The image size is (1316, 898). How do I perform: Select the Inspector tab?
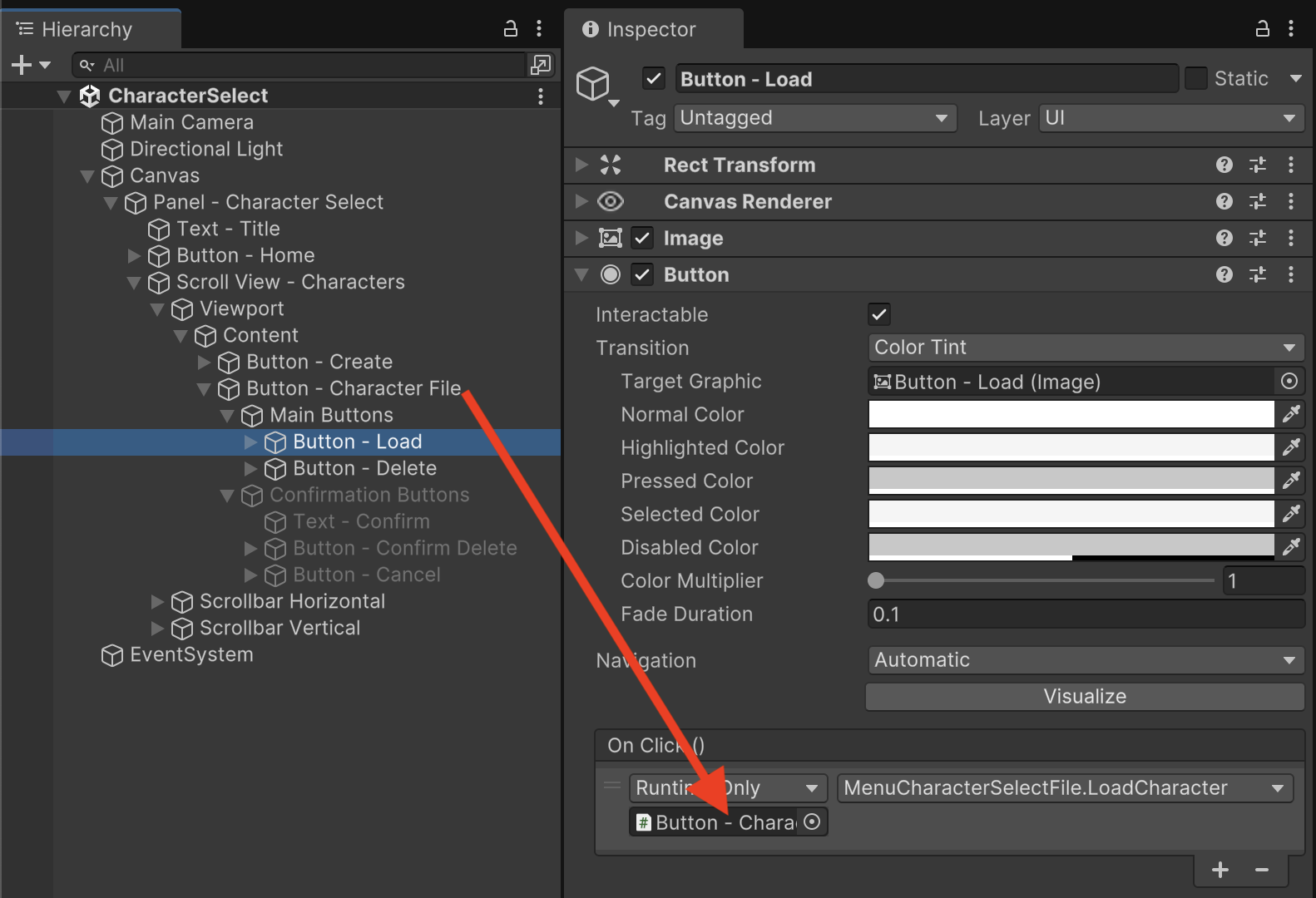[x=651, y=29]
